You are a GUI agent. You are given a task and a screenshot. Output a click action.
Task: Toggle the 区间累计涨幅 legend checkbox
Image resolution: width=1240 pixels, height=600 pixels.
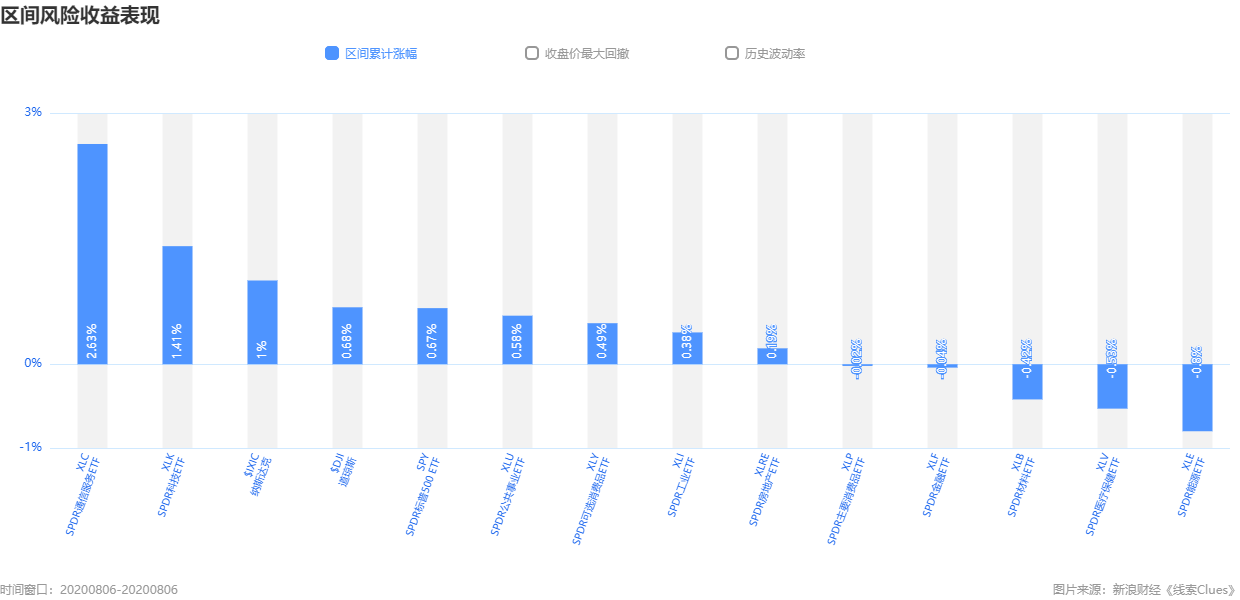332,53
